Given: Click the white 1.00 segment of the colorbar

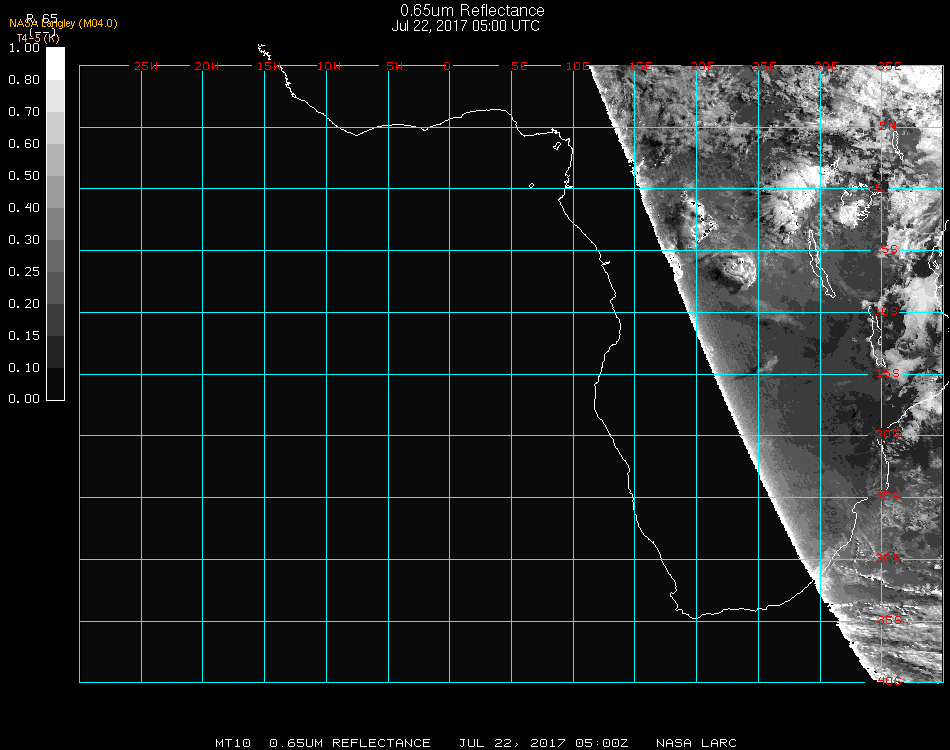Looking at the screenshot, I should (x=55, y=64).
